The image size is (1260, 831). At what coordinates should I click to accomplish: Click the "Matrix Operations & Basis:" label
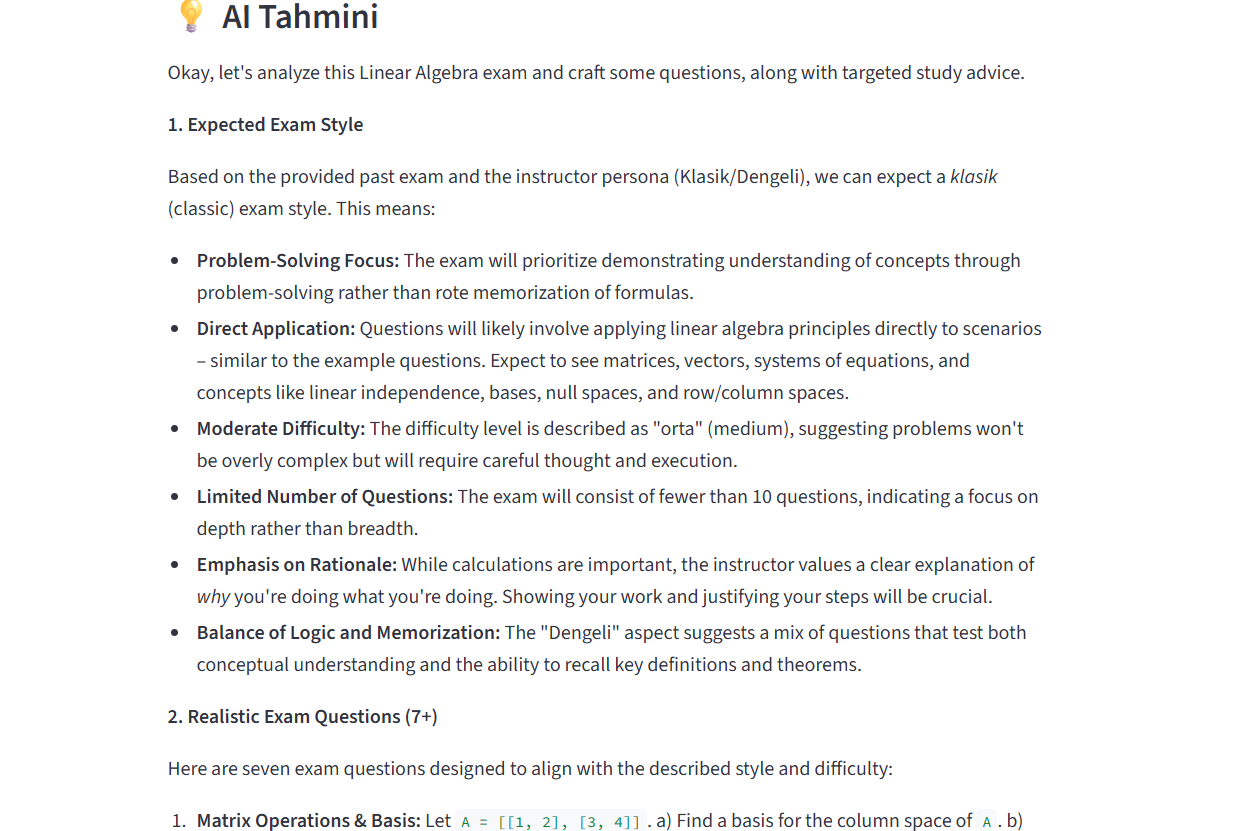coord(309,821)
